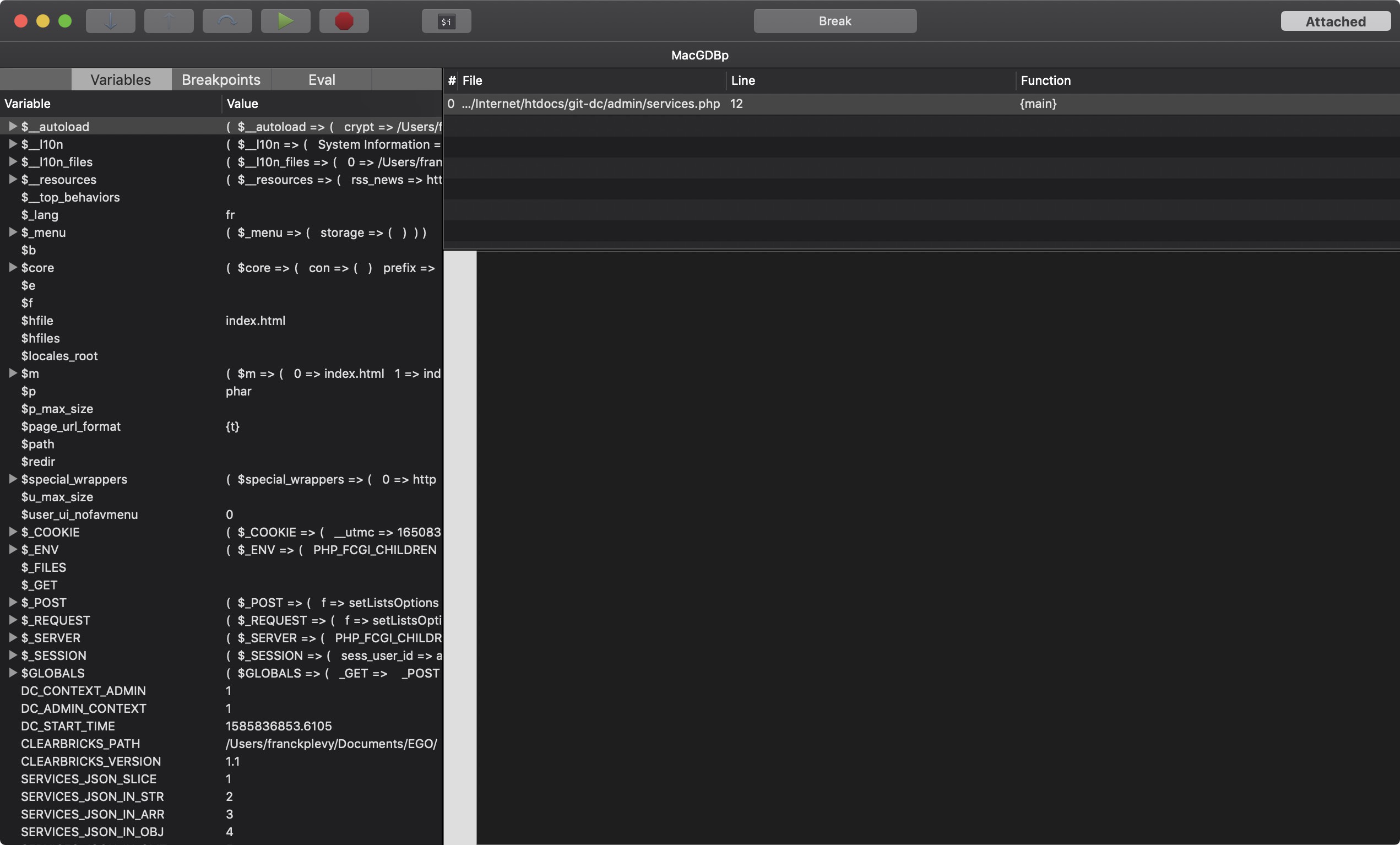Click the Attached button

1335,21
